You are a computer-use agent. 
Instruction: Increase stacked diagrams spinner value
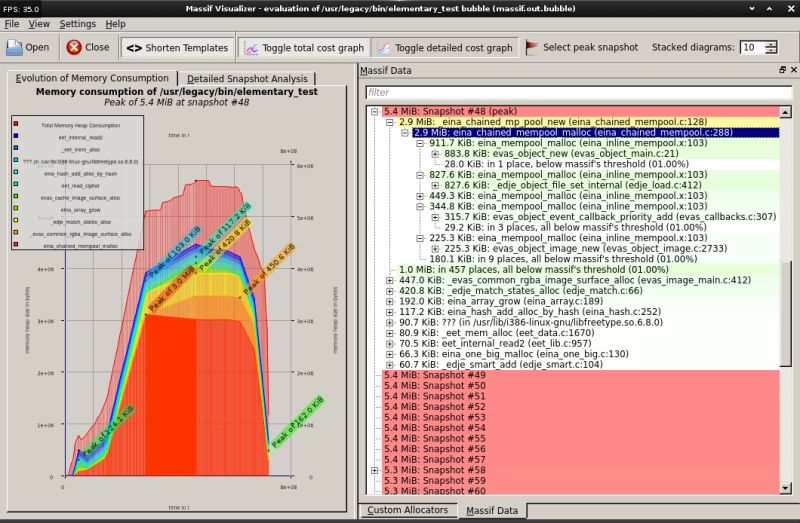point(771,44)
